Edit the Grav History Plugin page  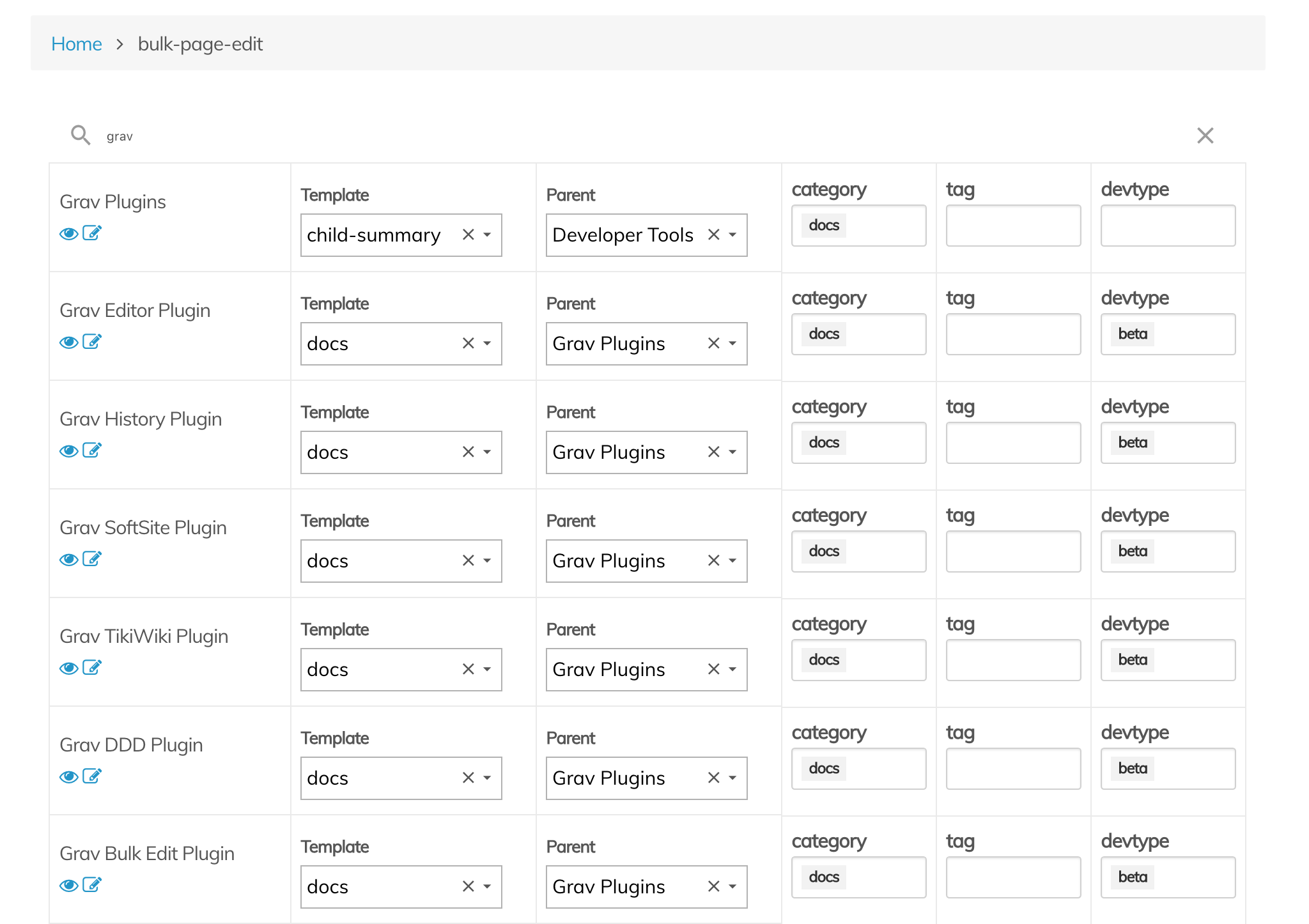(92, 450)
